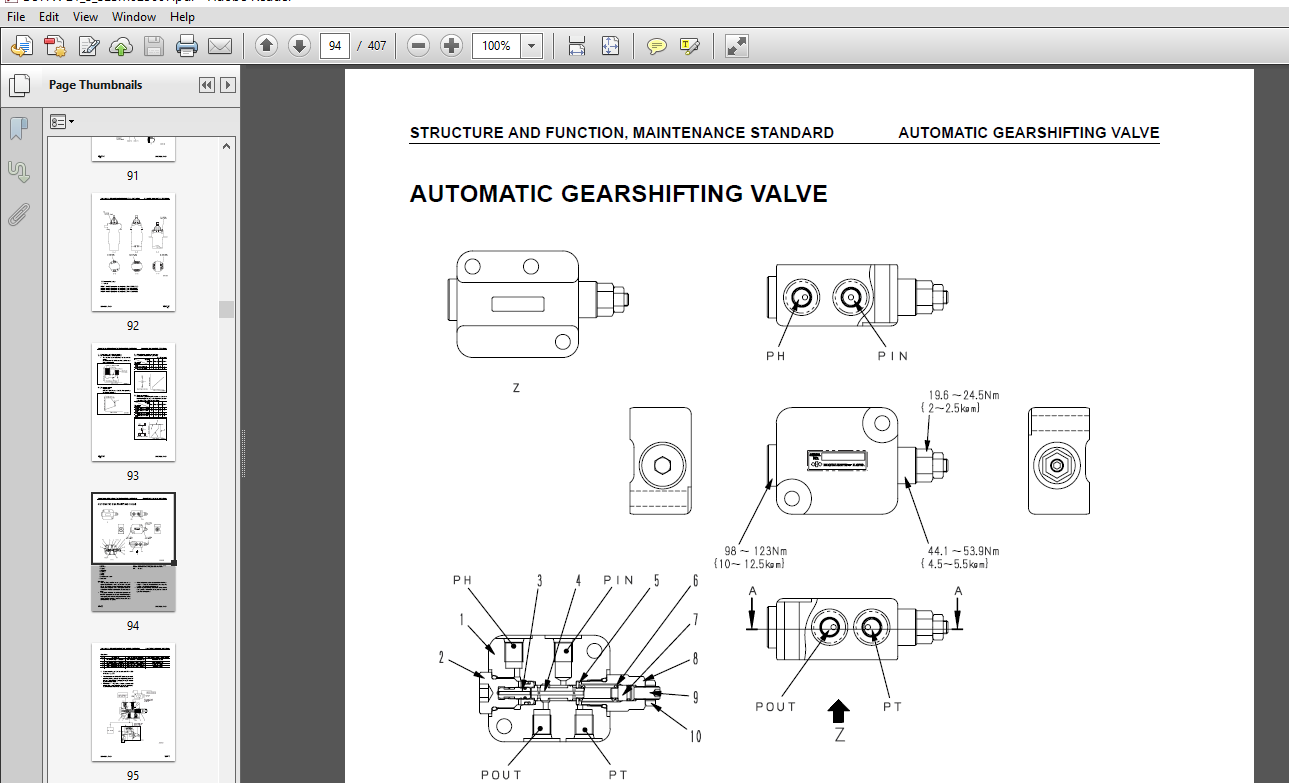Click the thumbnails panel scrollbar thumb
Viewport: 1289px width, 783px height.
[227, 309]
